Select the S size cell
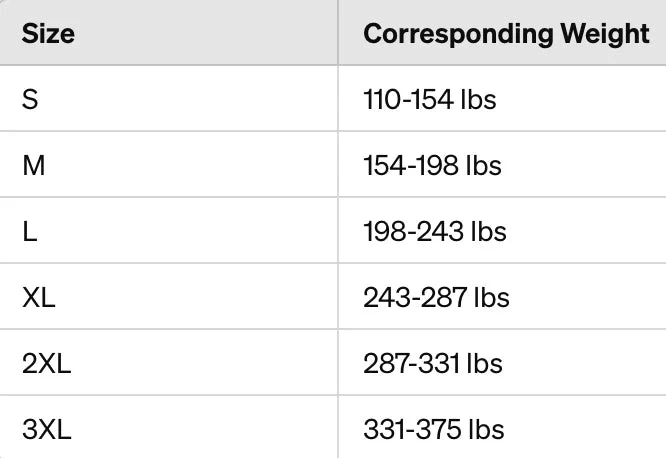The image size is (666, 458). tap(169, 99)
